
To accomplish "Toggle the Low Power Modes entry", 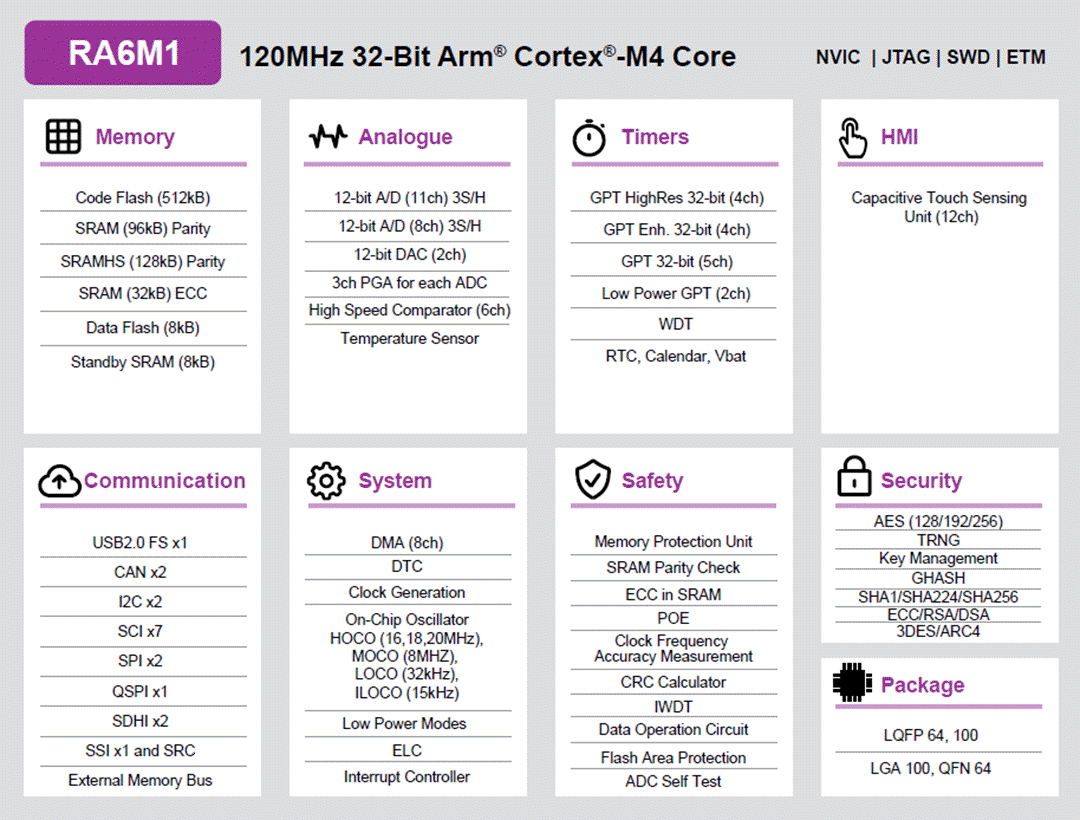I will [x=407, y=723].
